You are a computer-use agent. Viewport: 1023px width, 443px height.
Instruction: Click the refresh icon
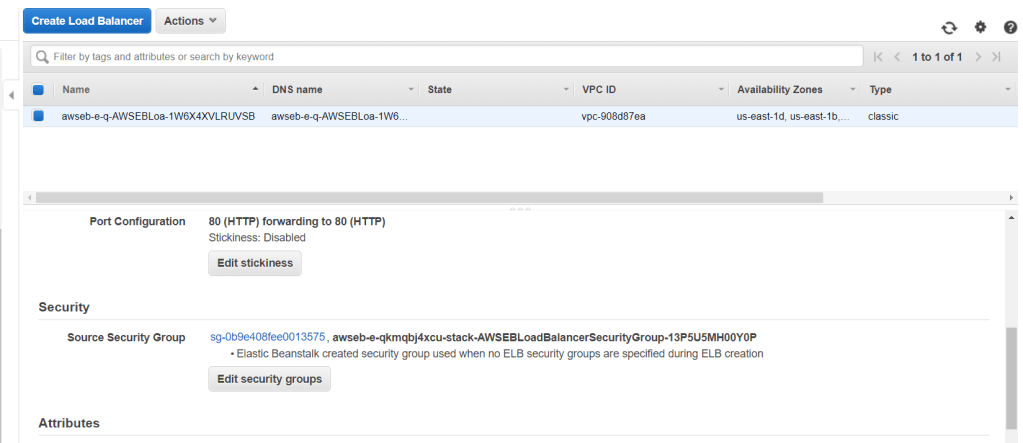point(949,27)
